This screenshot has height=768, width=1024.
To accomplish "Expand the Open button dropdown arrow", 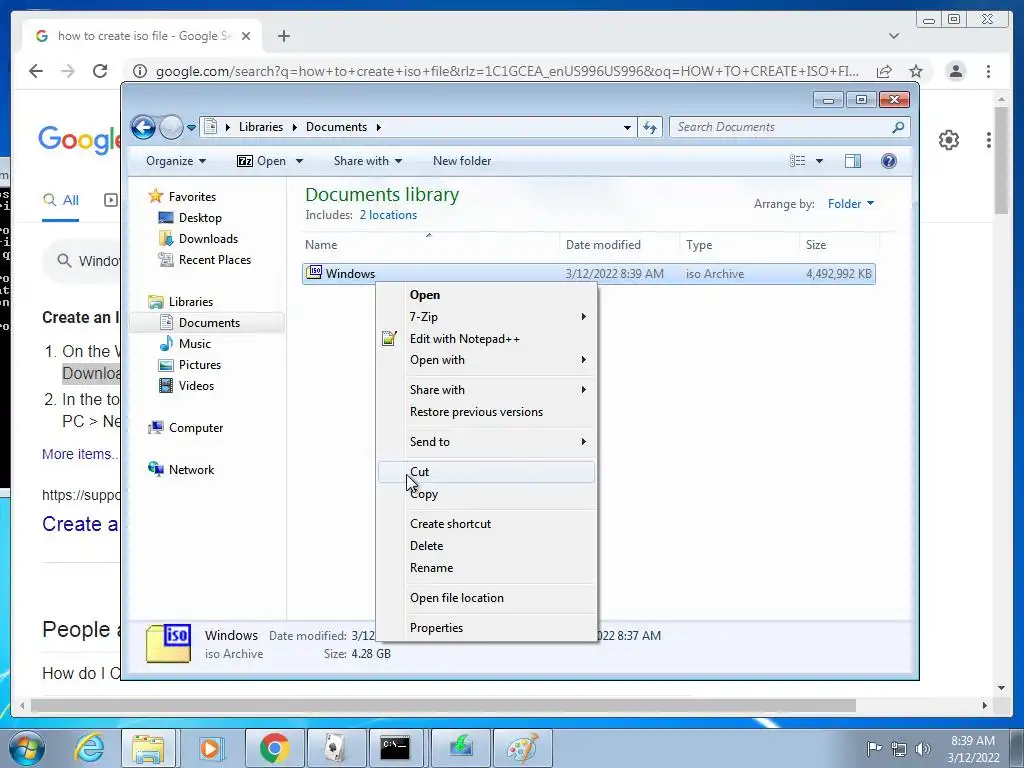I will 299,161.
